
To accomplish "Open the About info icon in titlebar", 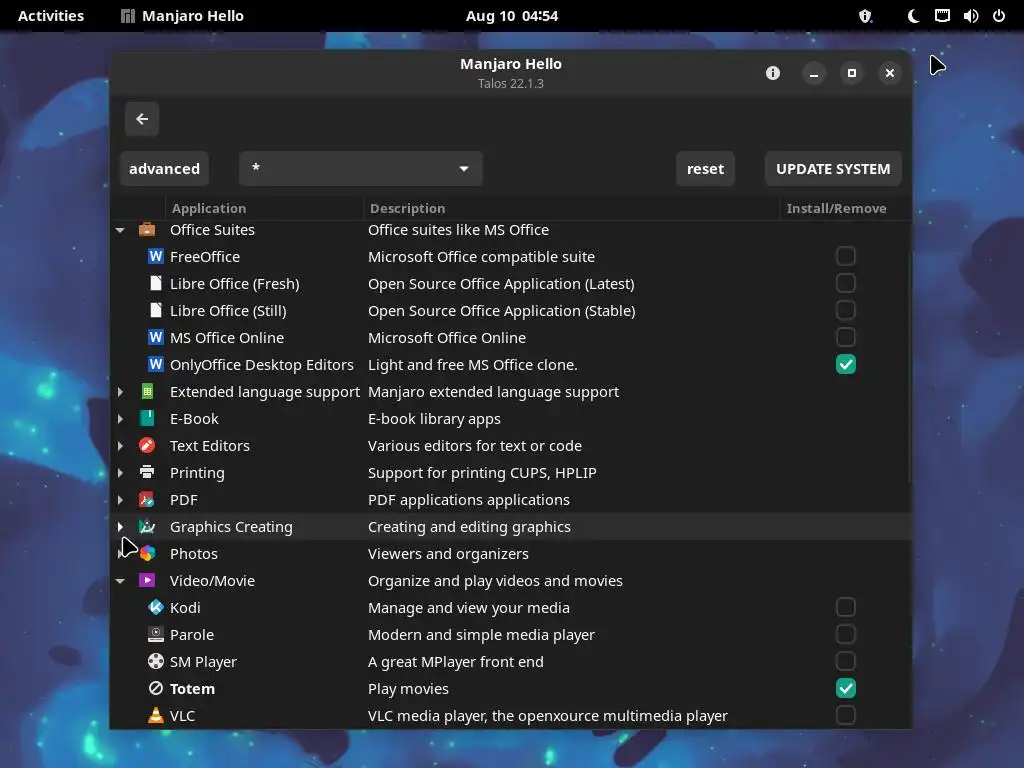I will click(773, 73).
